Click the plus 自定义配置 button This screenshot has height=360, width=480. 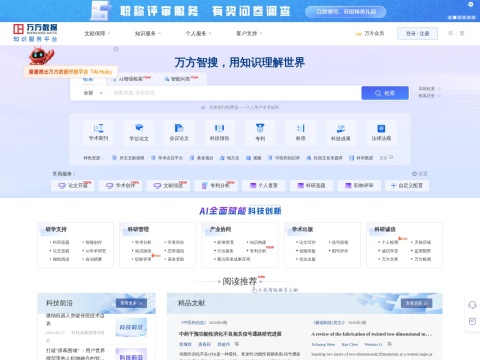407,185
